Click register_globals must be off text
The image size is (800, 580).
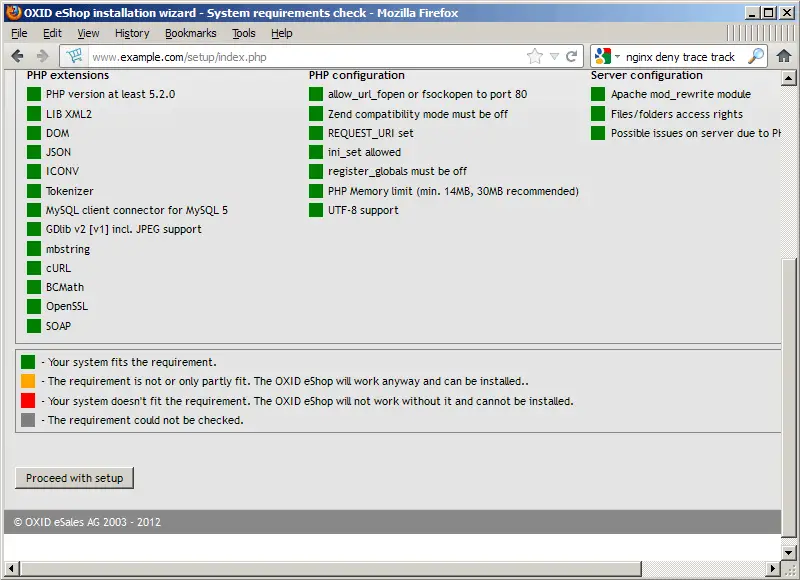pyautogui.click(x=397, y=171)
